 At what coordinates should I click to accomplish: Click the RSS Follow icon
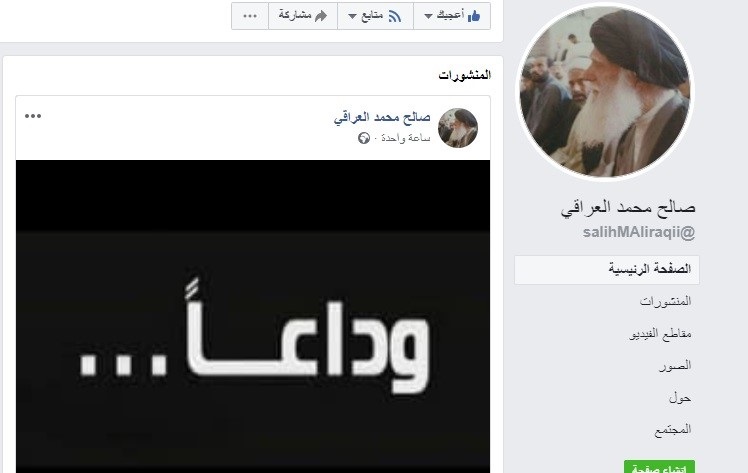(x=394, y=16)
